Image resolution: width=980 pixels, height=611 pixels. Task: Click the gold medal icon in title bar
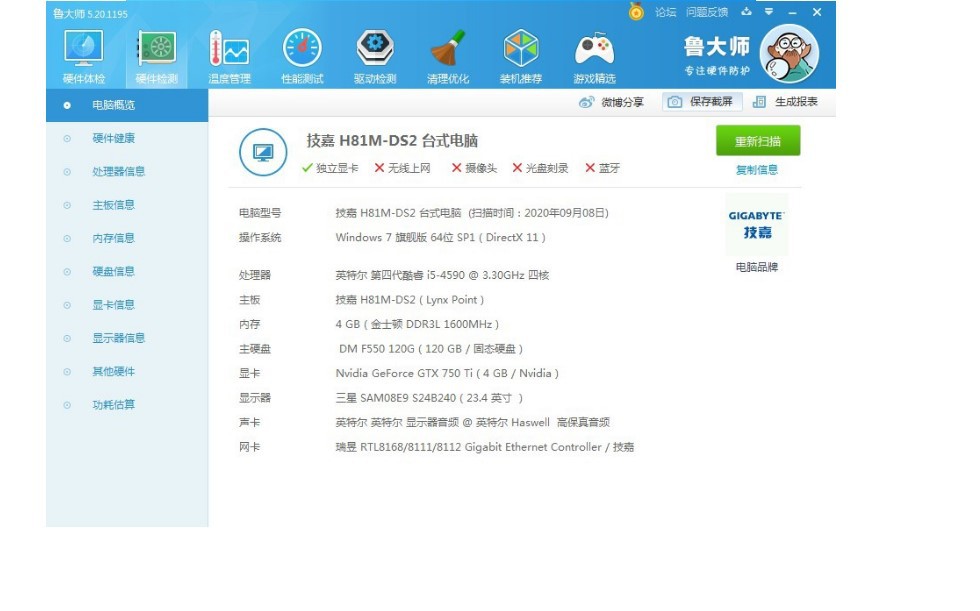636,11
